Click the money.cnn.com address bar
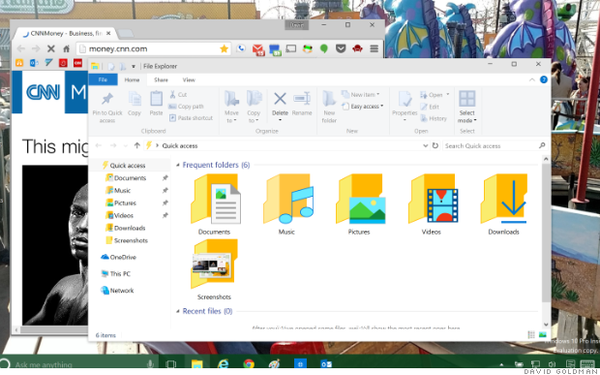Viewport: 600px width, 375px height. tap(153, 49)
